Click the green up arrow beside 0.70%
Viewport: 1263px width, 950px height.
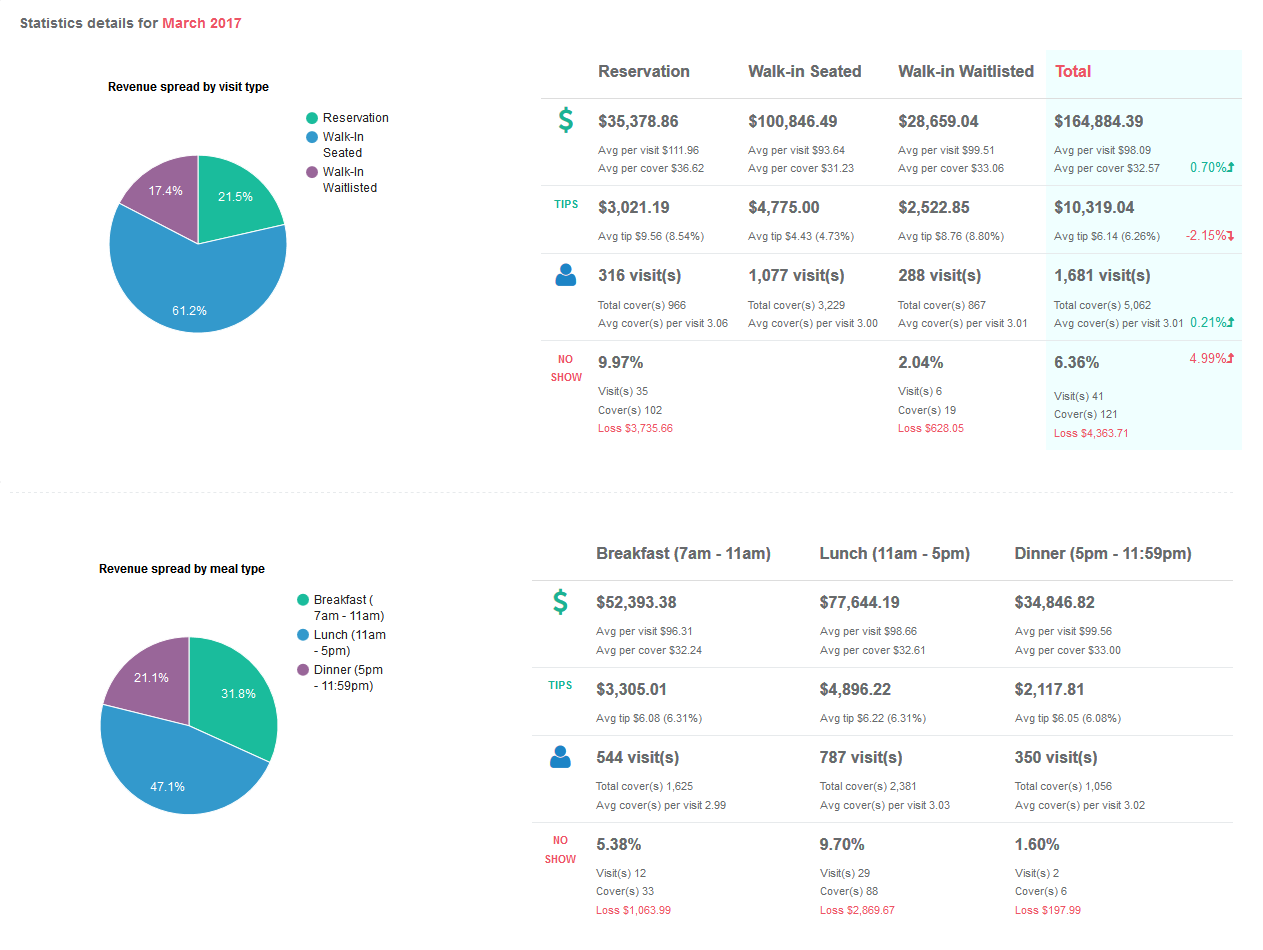(x=1231, y=168)
